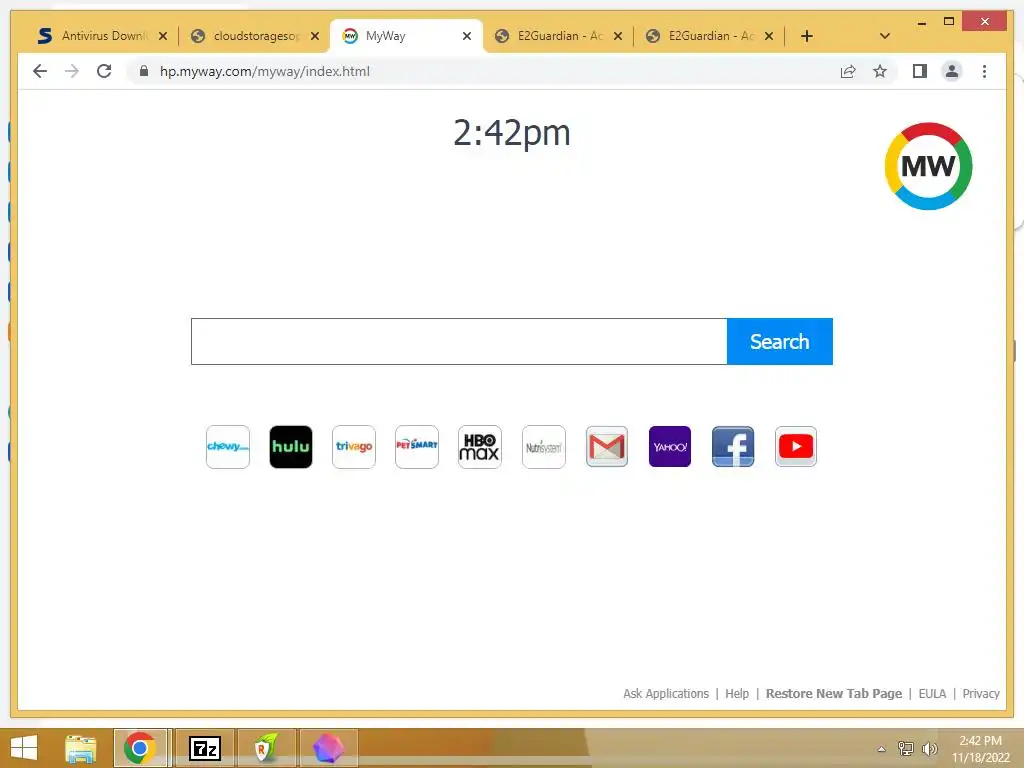Open the purple gem taskbar app
The width and height of the screenshot is (1024, 768).
(x=328, y=748)
